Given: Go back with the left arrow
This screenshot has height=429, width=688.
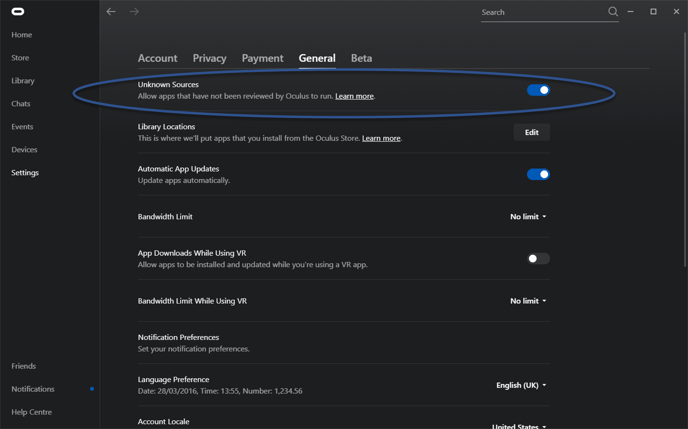Looking at the screenshot, I should (111, 11).
